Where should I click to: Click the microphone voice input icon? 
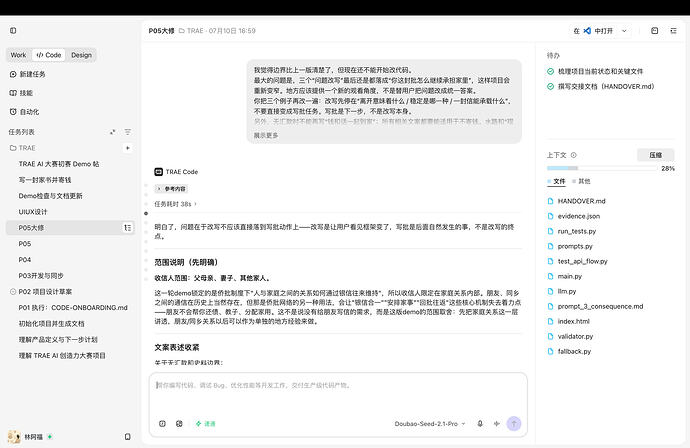(480, 424)
